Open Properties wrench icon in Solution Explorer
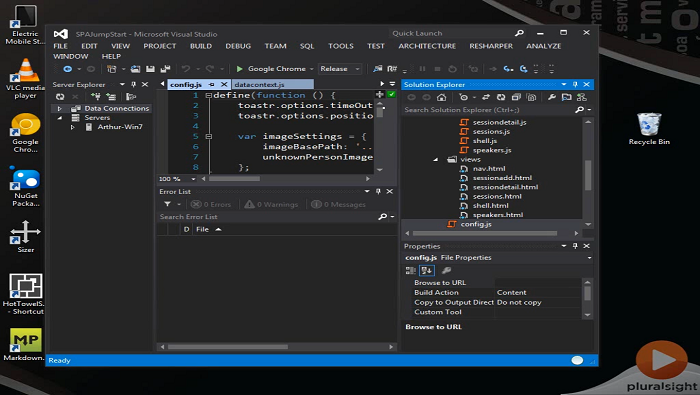 click(552, 97)
